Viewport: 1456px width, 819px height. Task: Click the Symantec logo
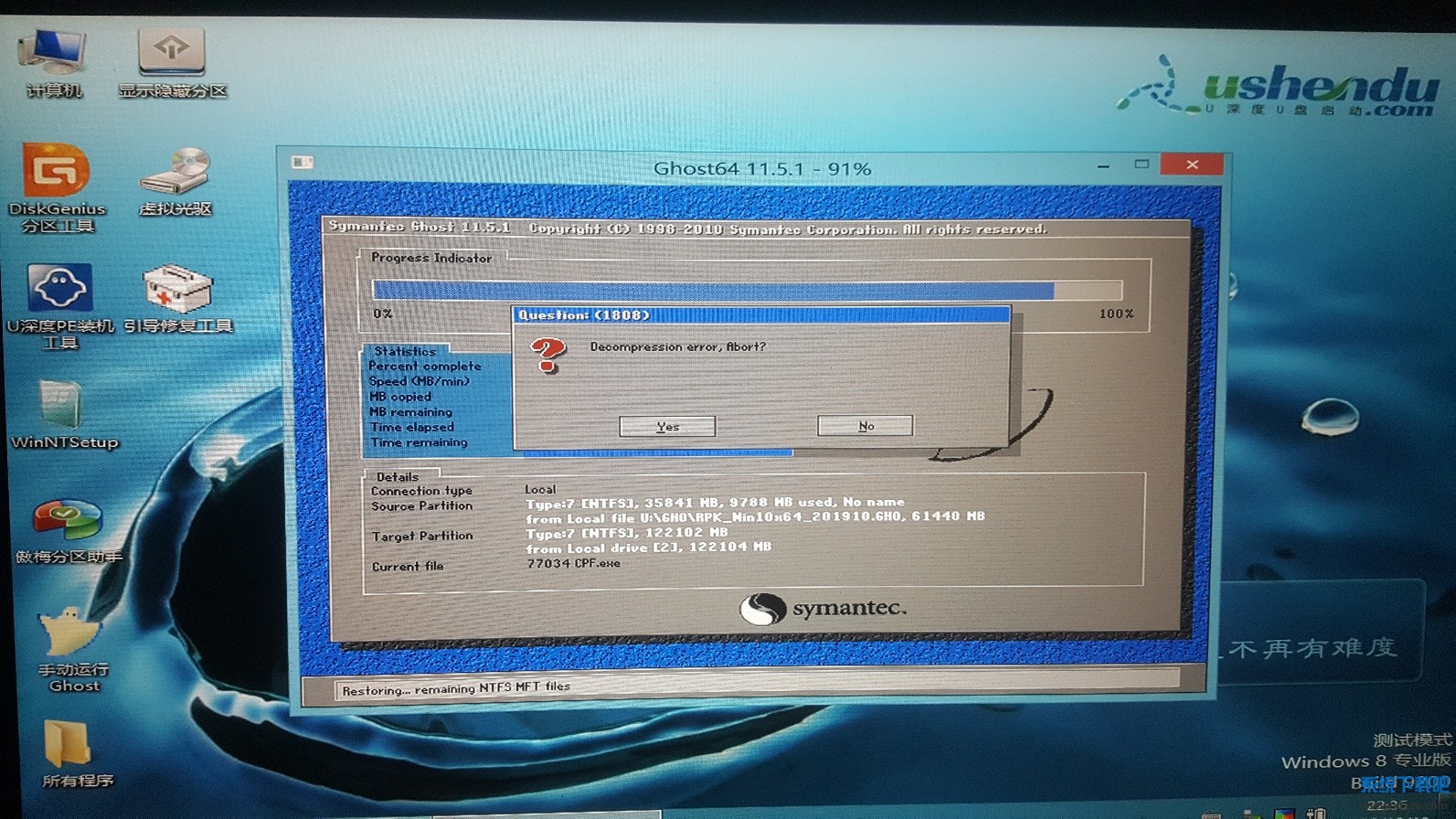pyautogui.click(x=823, y=609)
